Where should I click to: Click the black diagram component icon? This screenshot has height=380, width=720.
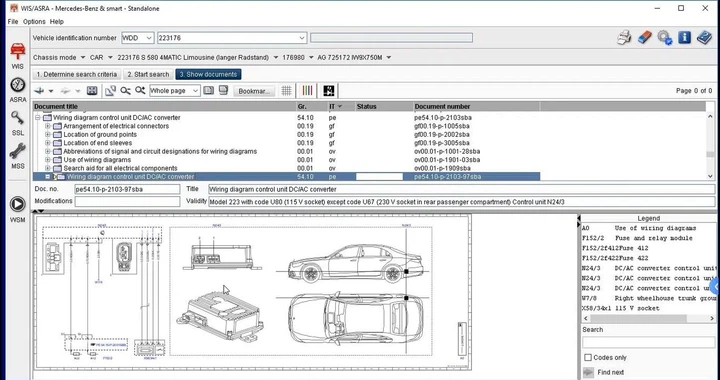click(329, 91)
